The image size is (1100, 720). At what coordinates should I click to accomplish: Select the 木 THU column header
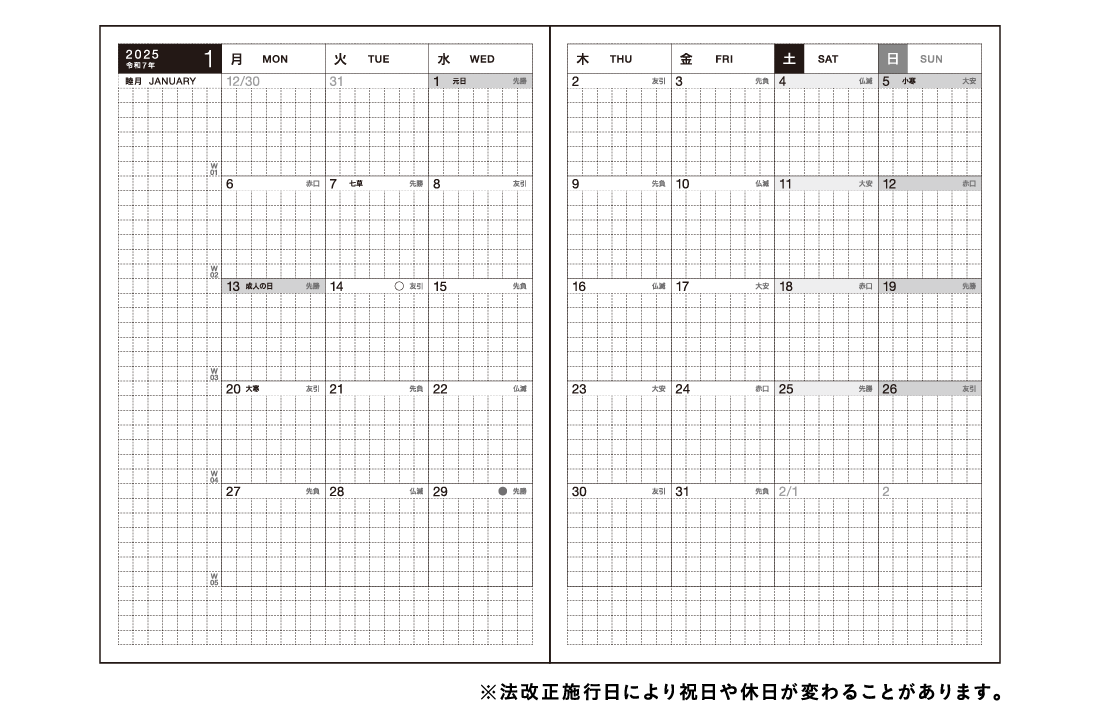pos(617,59)
